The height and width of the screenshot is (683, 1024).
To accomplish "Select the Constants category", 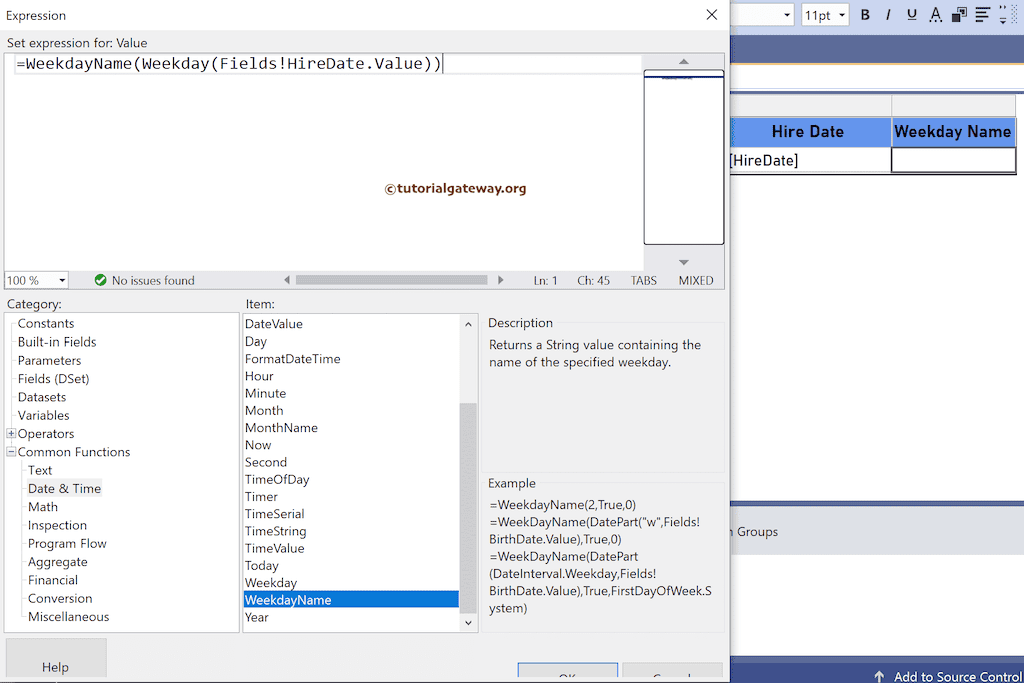I will tap(46, 324).
